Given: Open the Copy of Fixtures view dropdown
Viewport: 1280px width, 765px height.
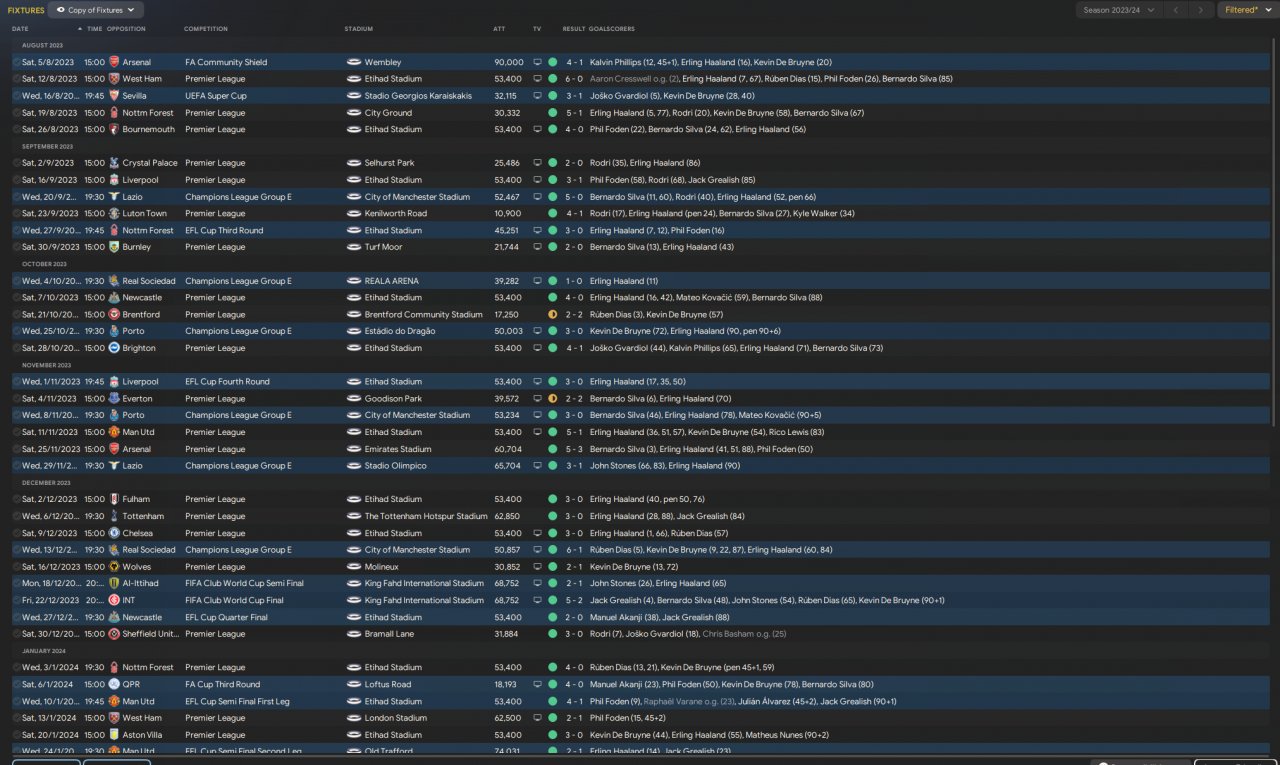Looking at the screenshot, I should 96,10.
